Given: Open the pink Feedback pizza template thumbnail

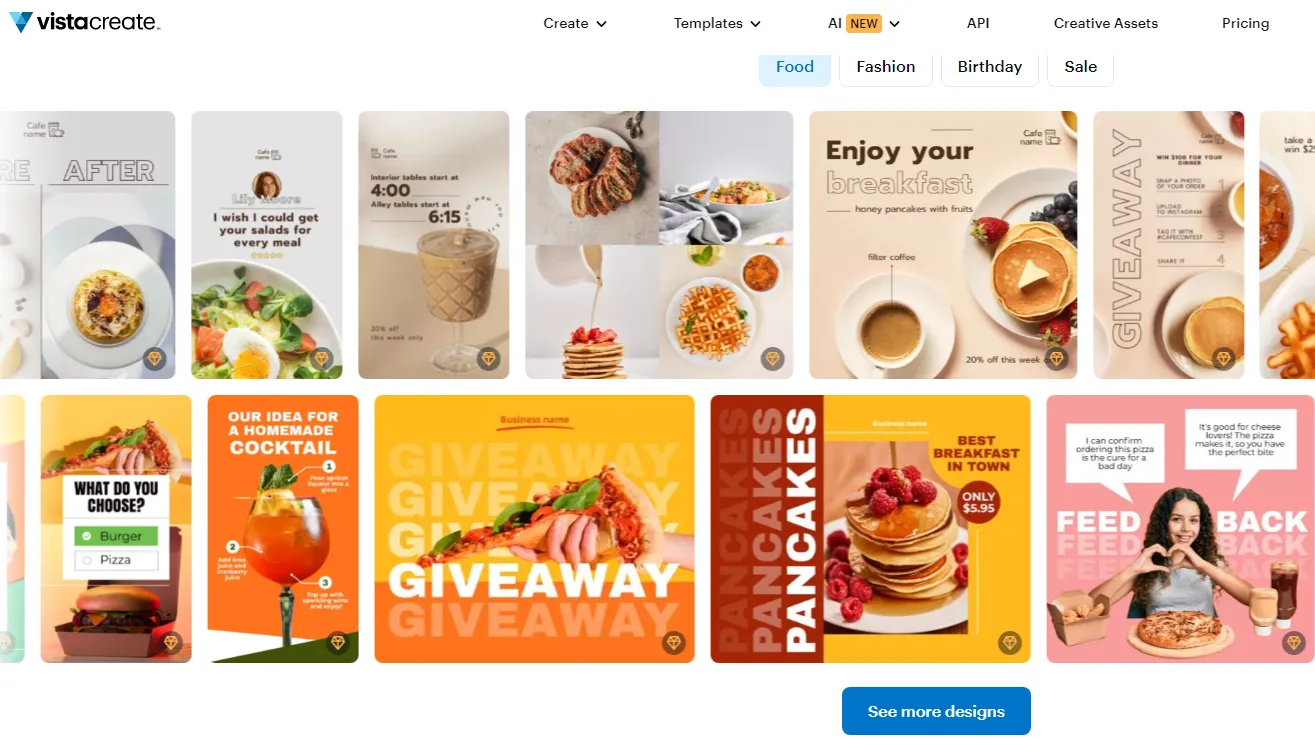Looking at the screenshot, I should [x=1181, y=529].
